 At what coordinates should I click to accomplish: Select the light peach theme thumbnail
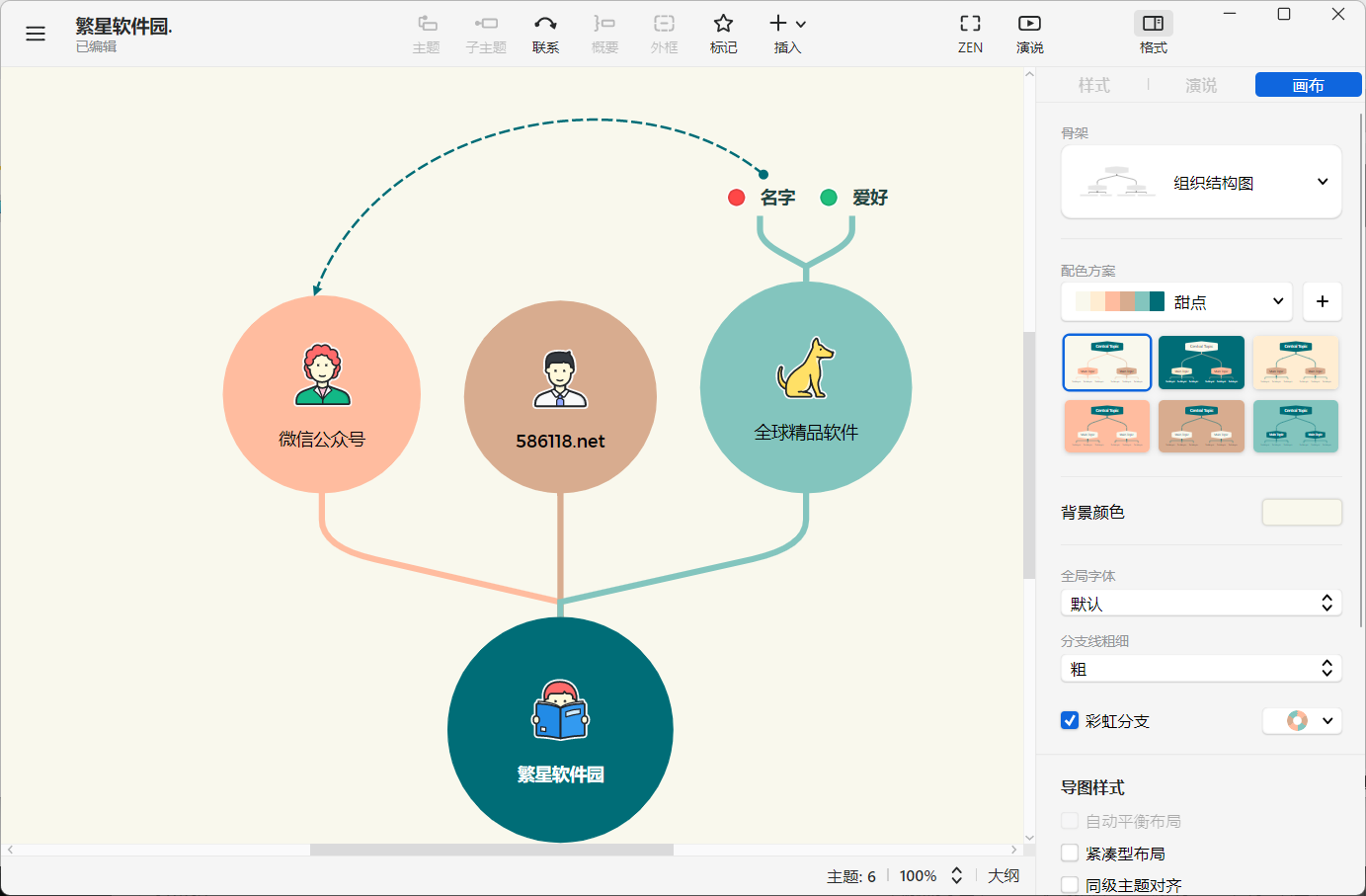[1296, 363]
